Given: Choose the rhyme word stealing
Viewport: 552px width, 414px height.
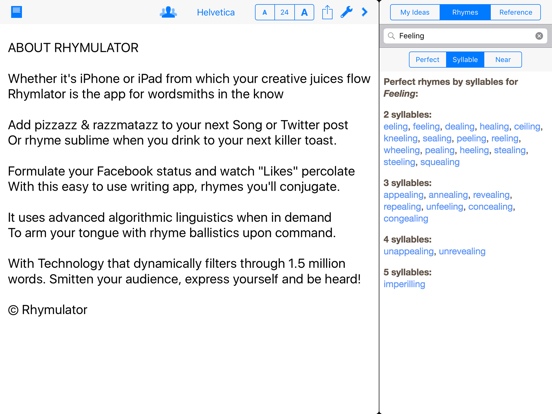Looking at the screenshot, I should (x=510, y=150).
